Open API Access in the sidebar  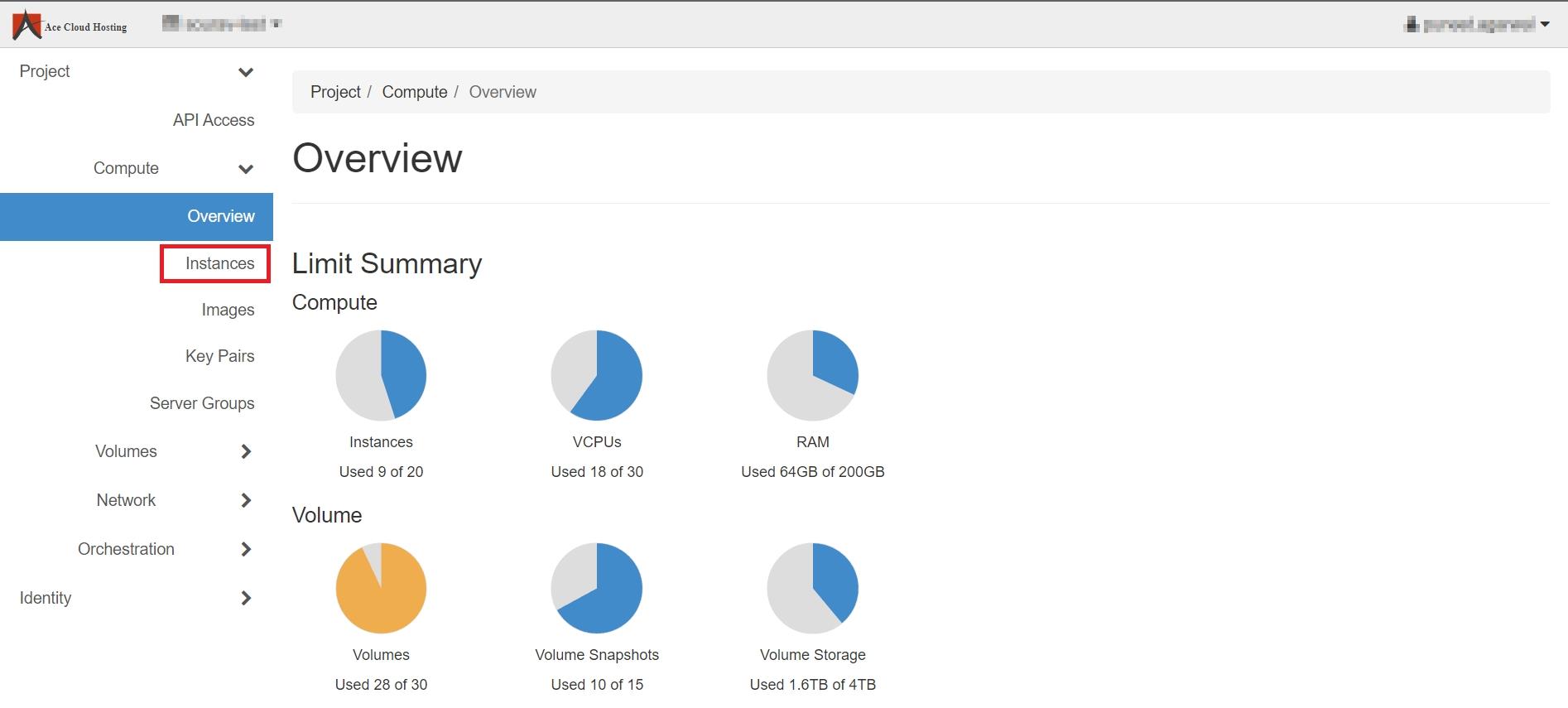(214, 120)
